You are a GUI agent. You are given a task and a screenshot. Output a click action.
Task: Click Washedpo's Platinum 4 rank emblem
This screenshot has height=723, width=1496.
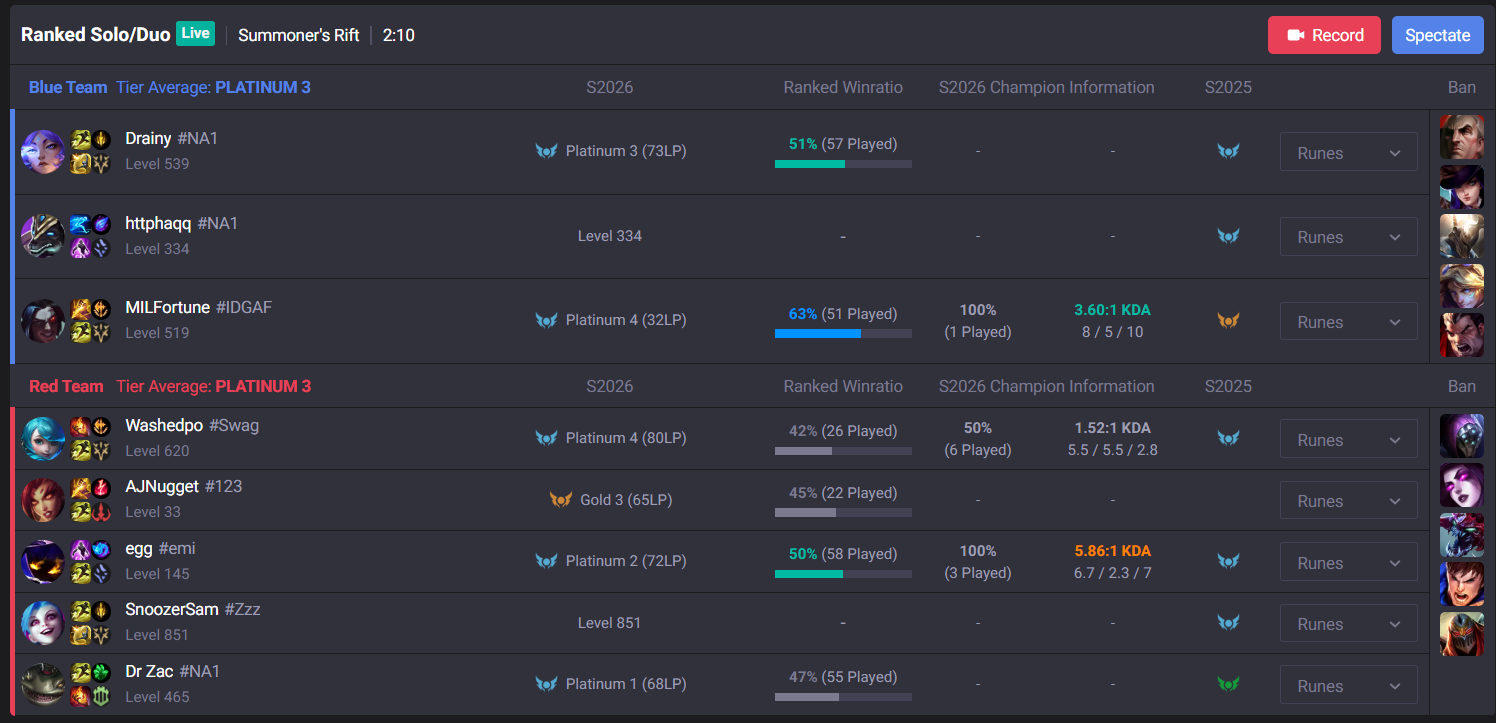546,438
